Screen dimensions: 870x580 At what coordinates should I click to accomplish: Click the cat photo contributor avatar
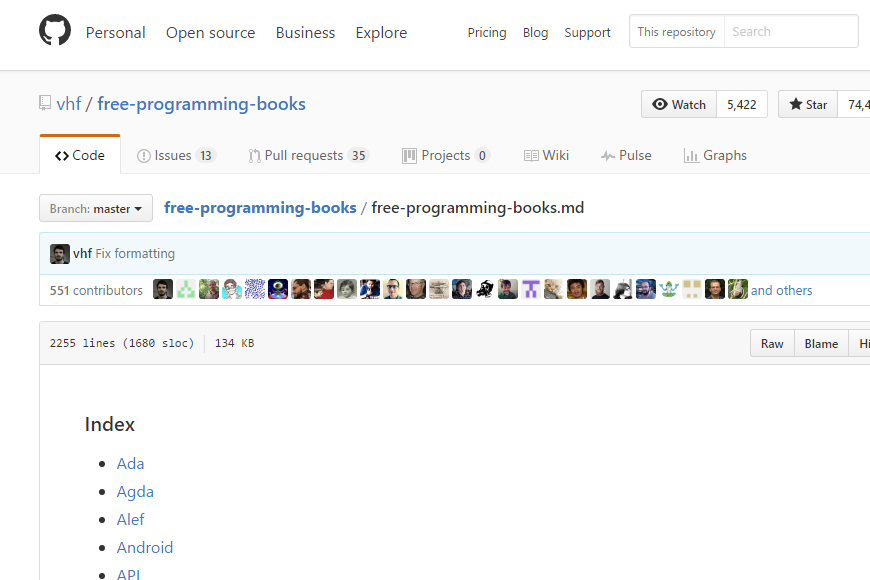[x=554, y=289]
